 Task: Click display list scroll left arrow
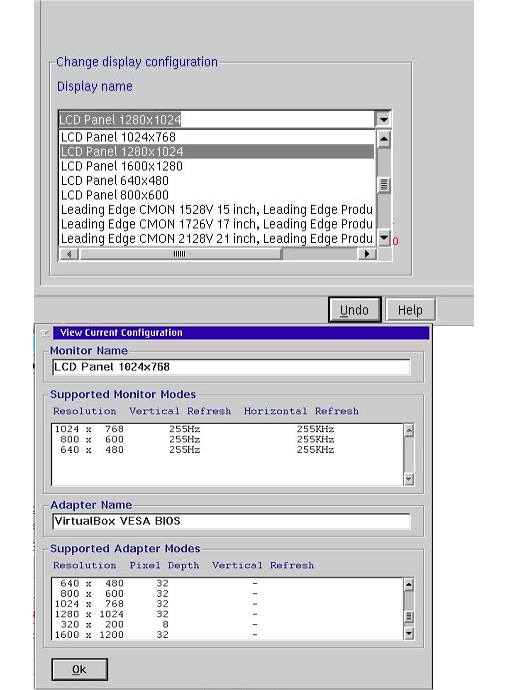click(69, 254)
